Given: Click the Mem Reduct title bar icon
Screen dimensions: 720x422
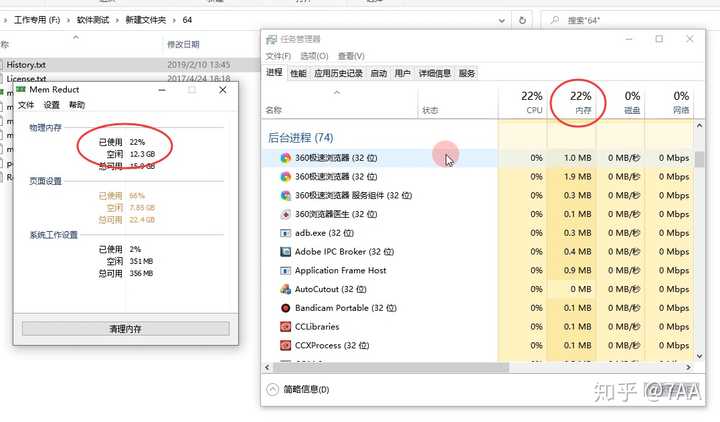Looking at the screenshot, I should click(x=21, y=90).
